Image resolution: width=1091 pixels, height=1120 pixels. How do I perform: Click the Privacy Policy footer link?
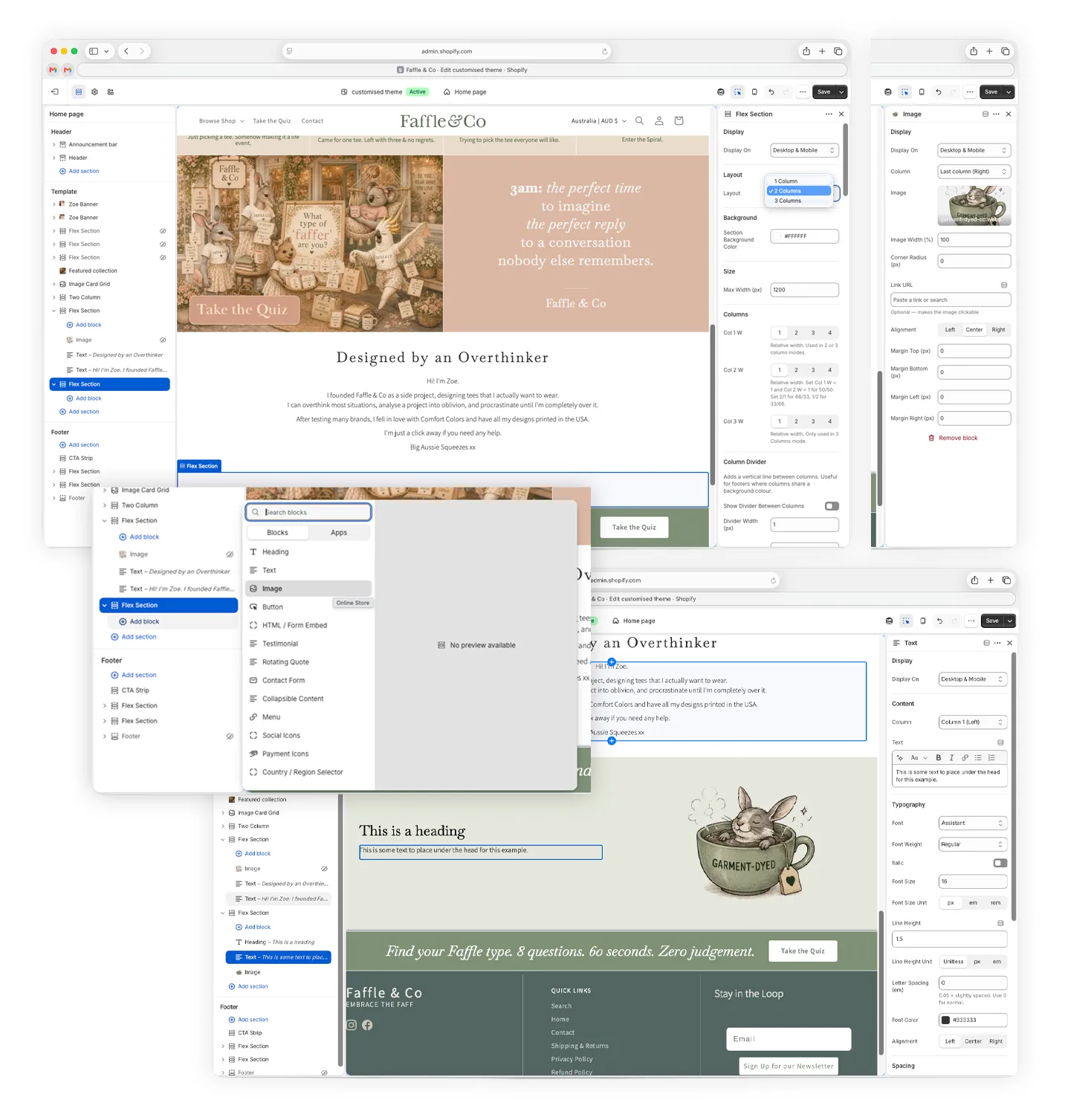coord(572,1060)
